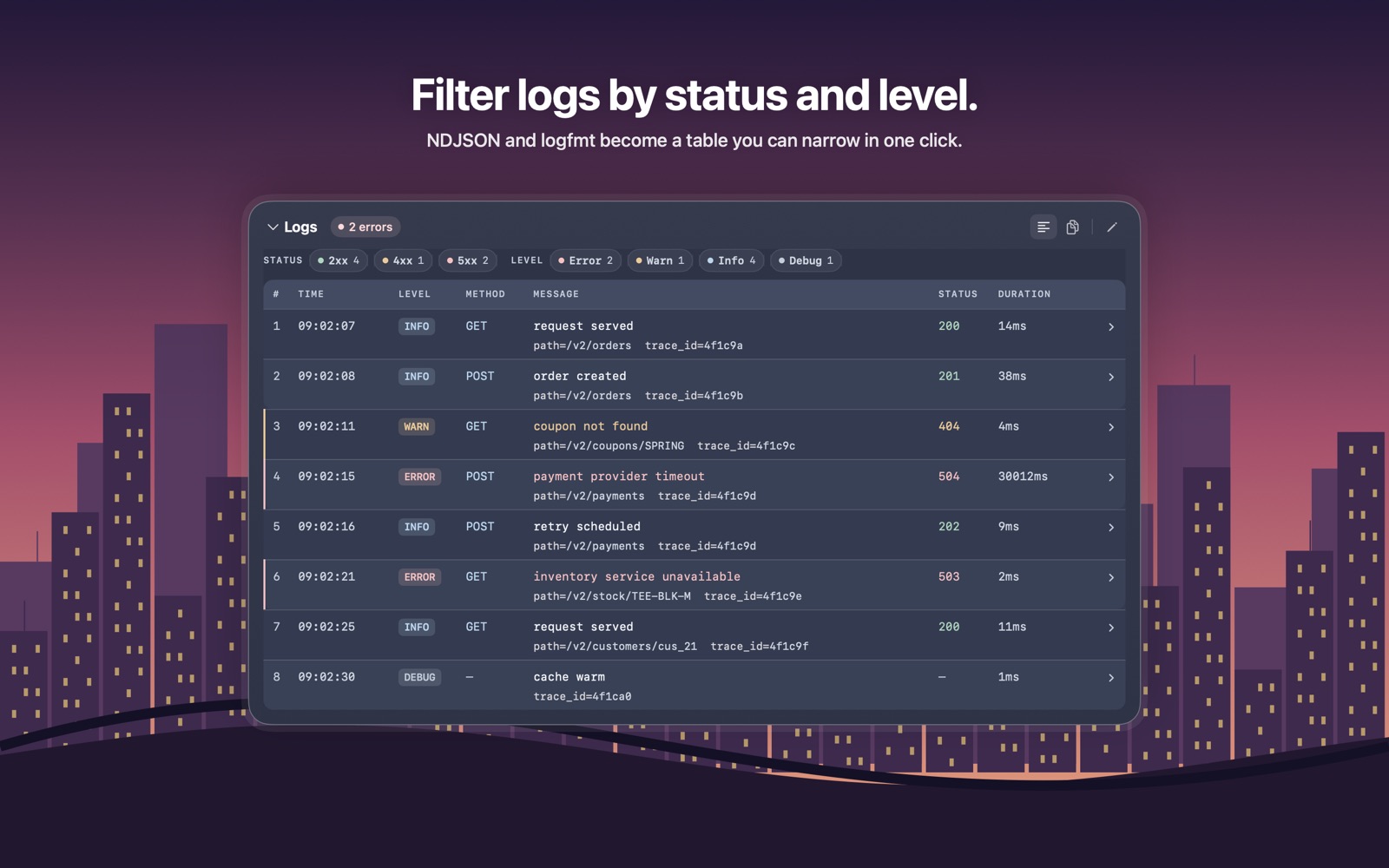Select message 'cache warm'
1389x868 pixels.
click(569, 677)
